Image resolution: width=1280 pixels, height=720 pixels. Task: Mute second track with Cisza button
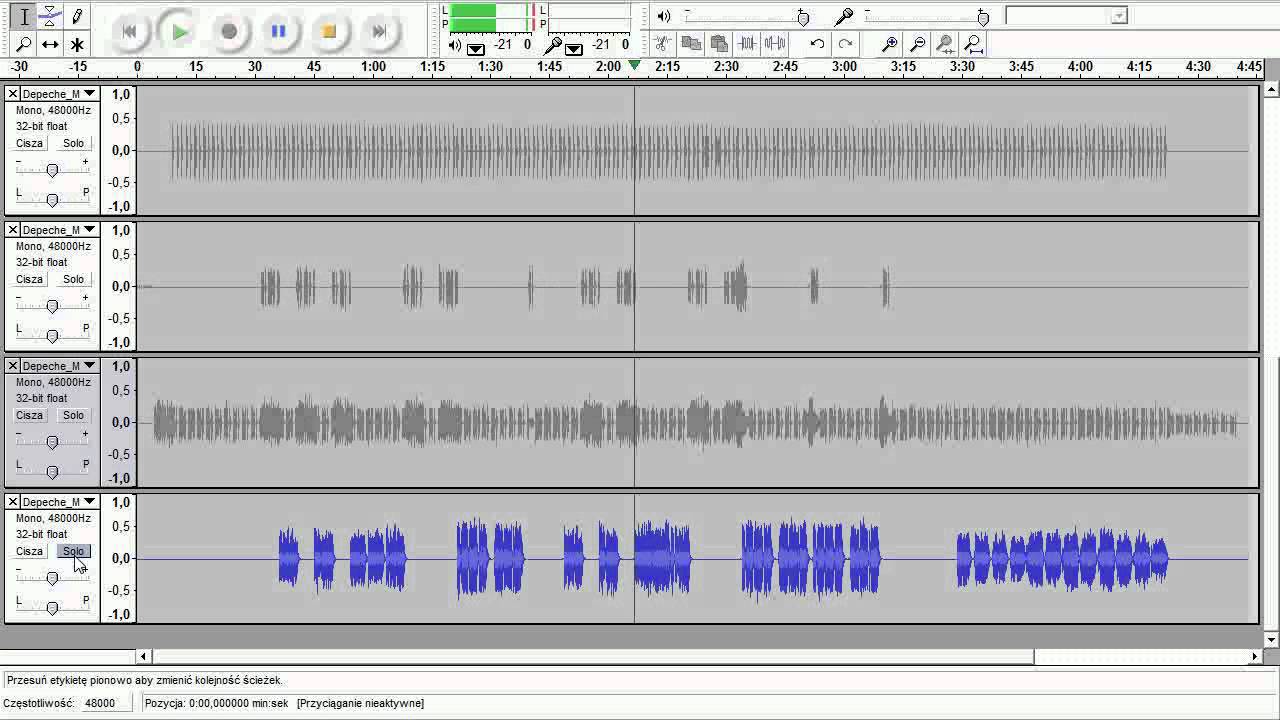pos(29,279)
